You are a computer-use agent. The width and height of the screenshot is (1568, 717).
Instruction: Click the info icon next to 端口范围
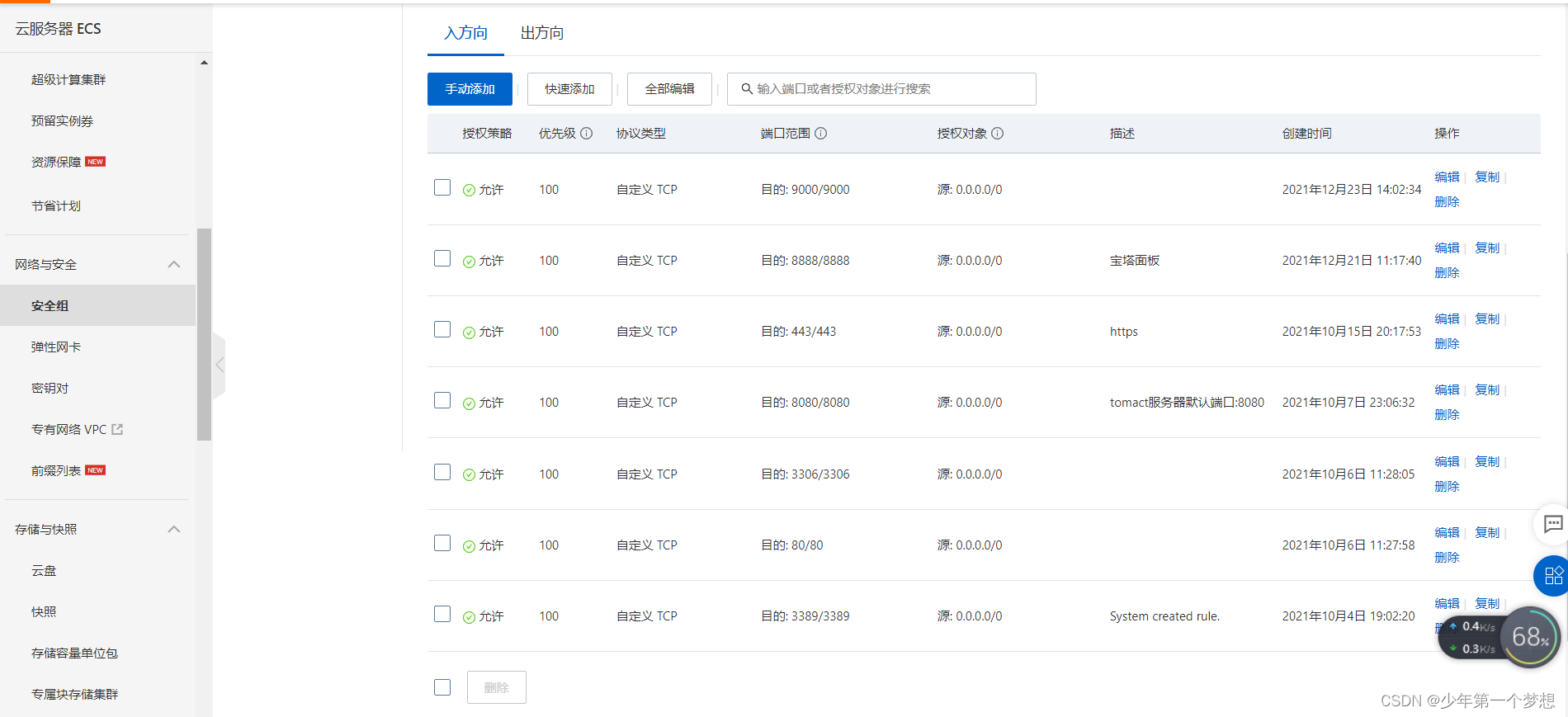pos(820,134)
